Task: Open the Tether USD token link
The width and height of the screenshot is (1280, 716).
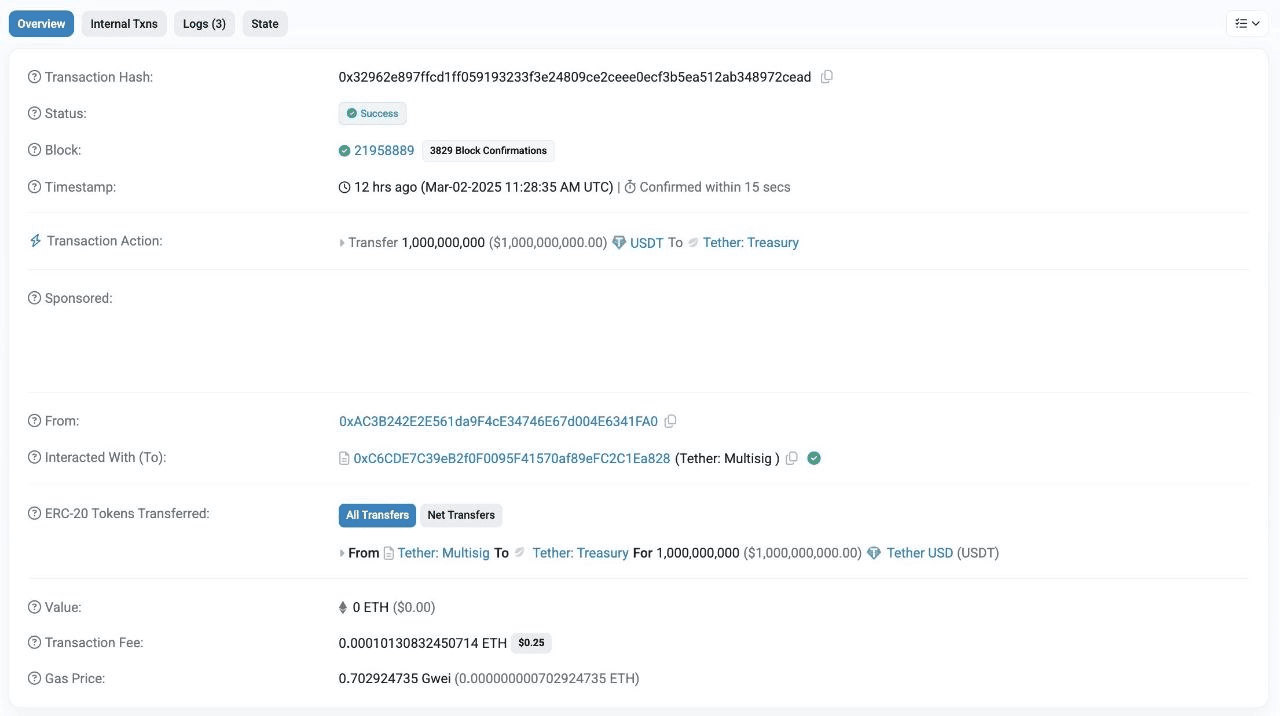Action: (920, 553)
